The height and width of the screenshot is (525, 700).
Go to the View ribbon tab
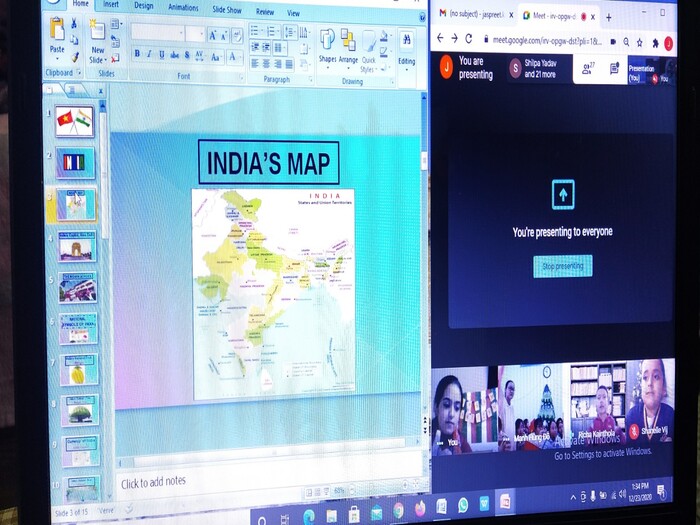click(x=293, y=13)
